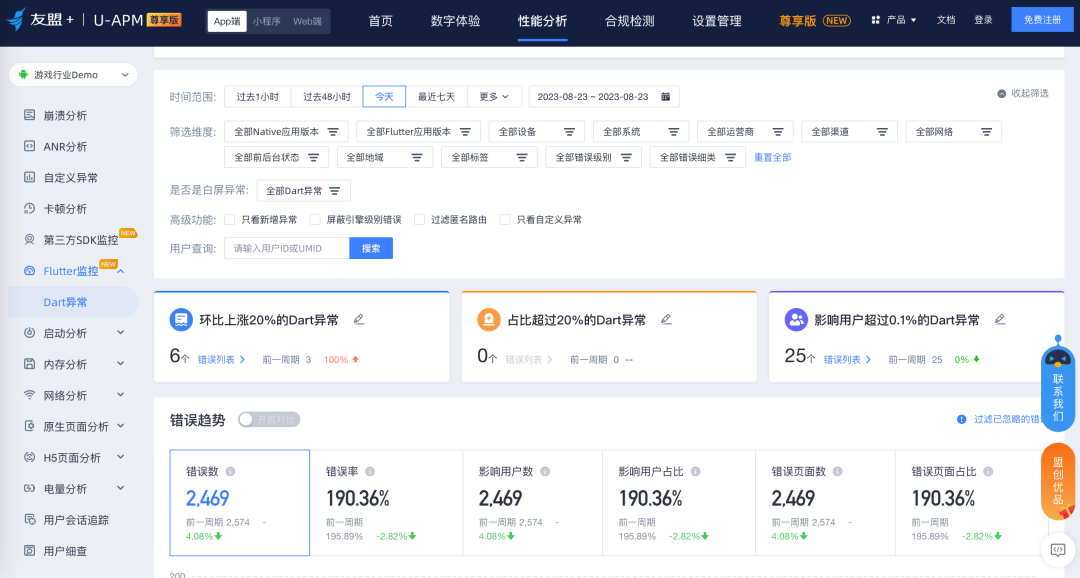The width and height of the screenshot is (1080, 578).
Task: Open 错误列表 link in 环比上涨20% card
Action: point(221,360)
